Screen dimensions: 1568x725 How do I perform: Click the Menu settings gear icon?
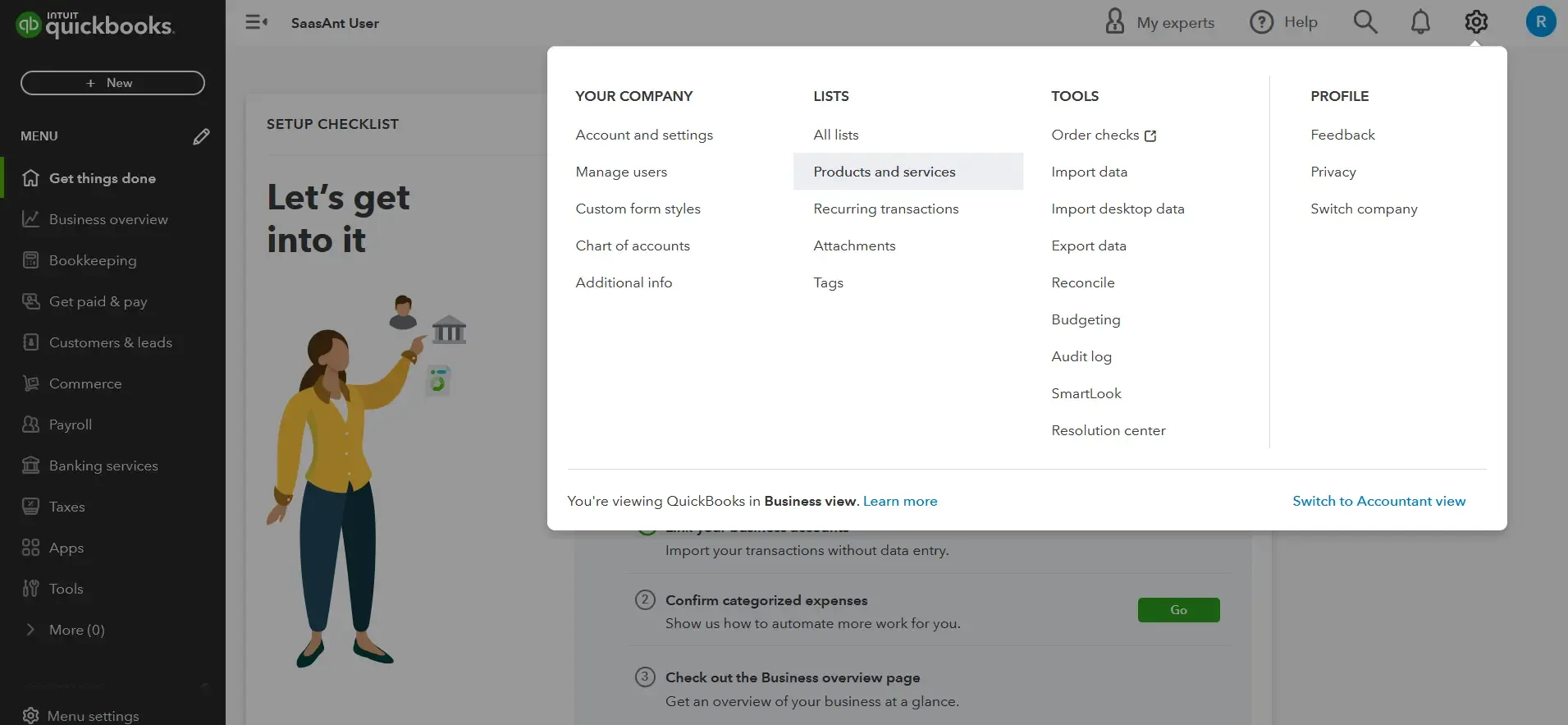[30, 716]
